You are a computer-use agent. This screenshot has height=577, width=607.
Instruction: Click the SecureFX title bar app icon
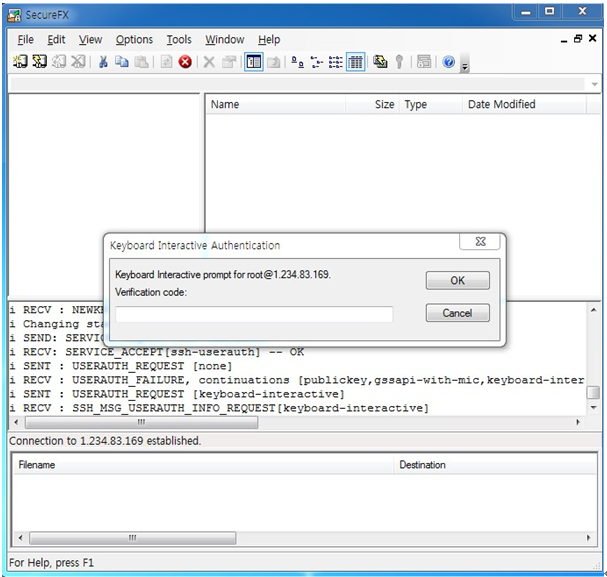[x=14, y=15]
